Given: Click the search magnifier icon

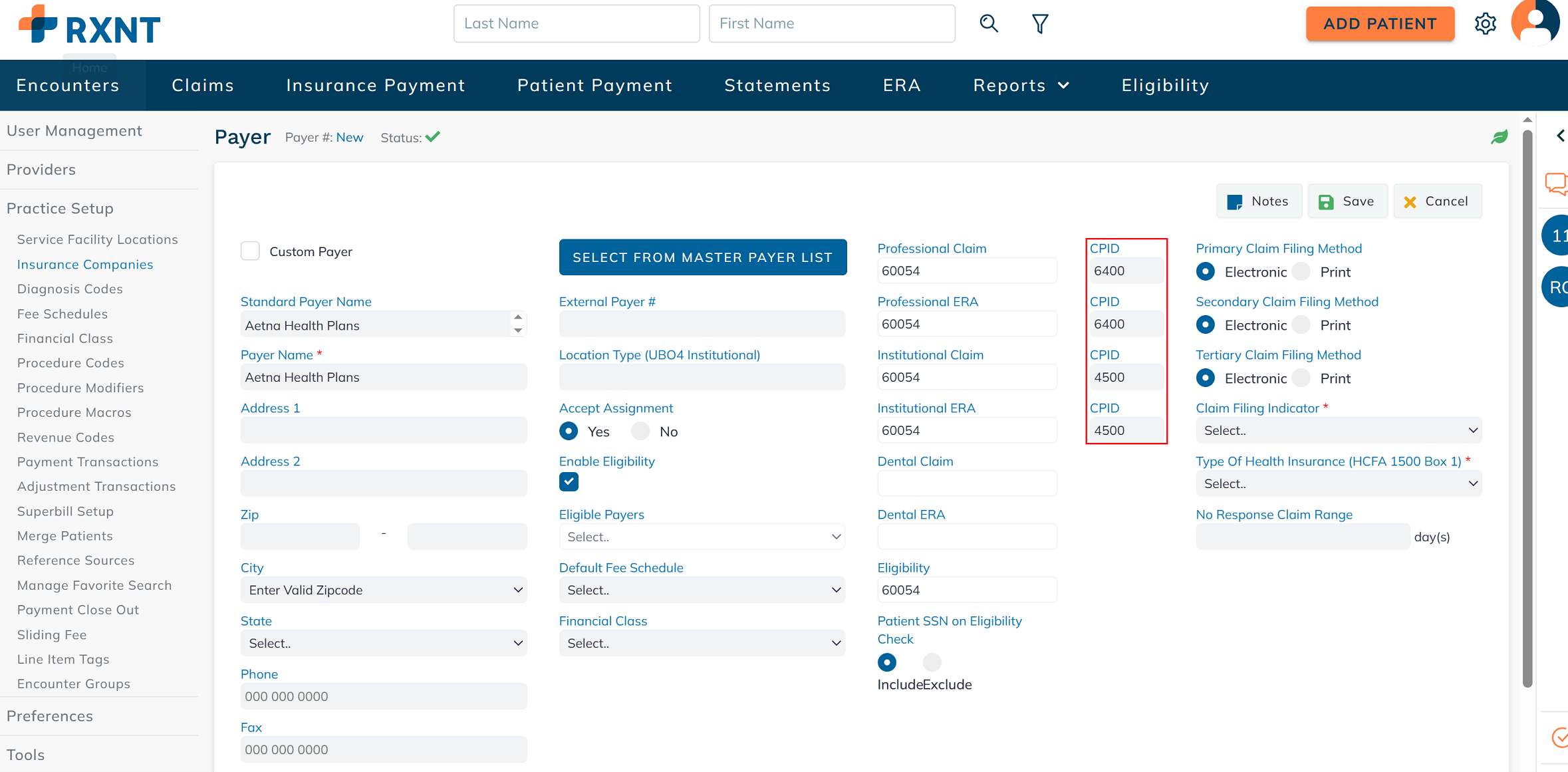Looking at the screenshot, I should coord(989,24).
